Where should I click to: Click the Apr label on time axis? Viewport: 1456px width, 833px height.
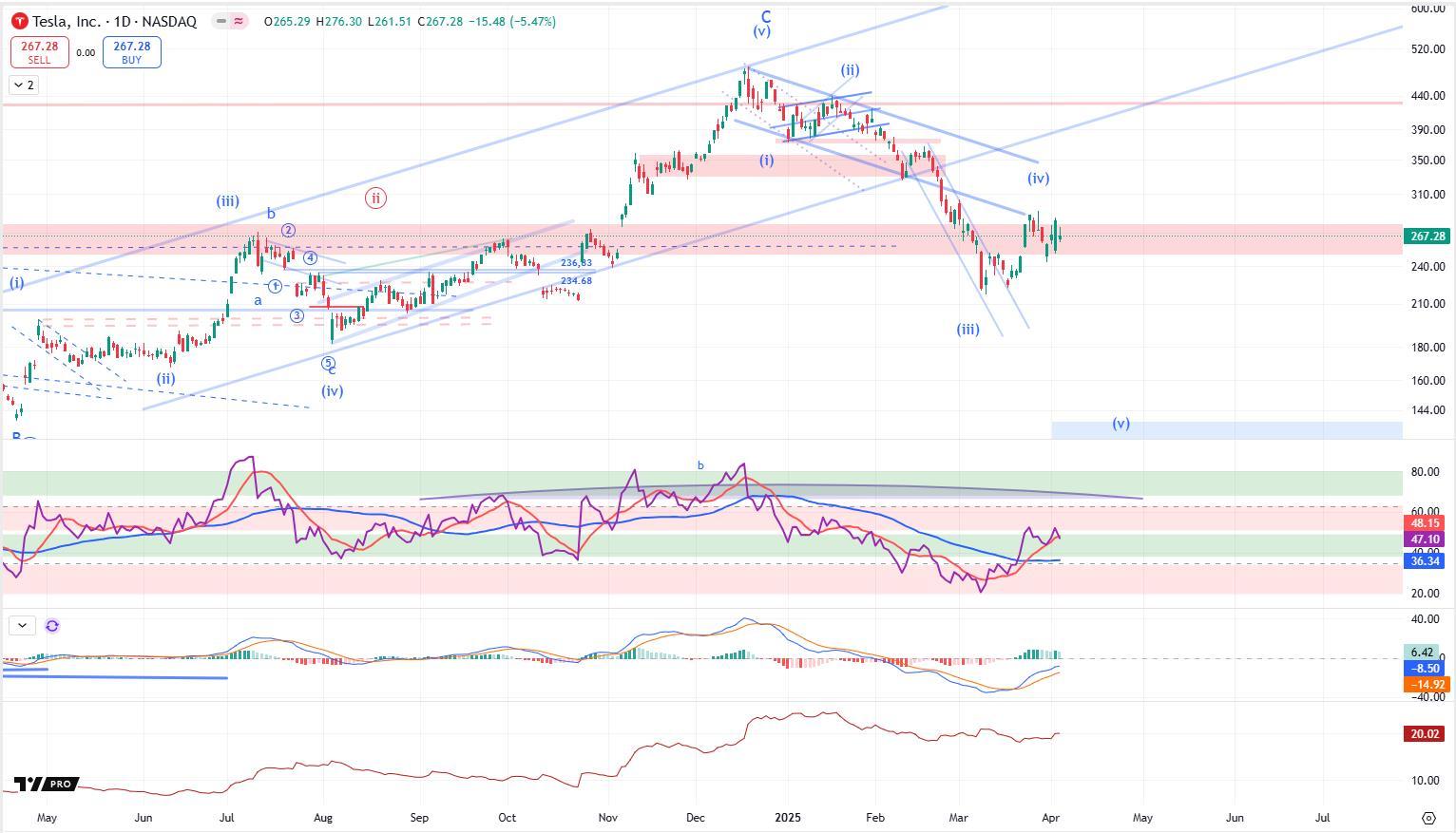coord(1052,818)
